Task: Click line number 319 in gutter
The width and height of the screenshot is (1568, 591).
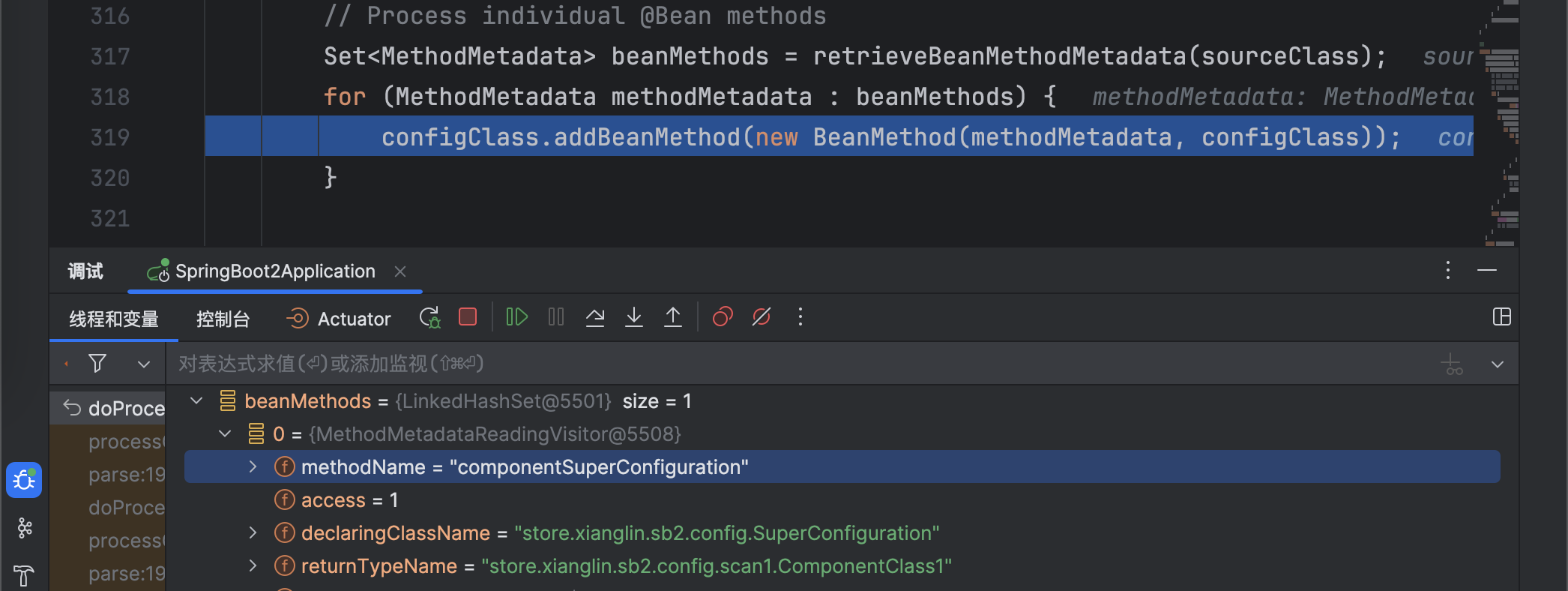Action: point(110,137)
